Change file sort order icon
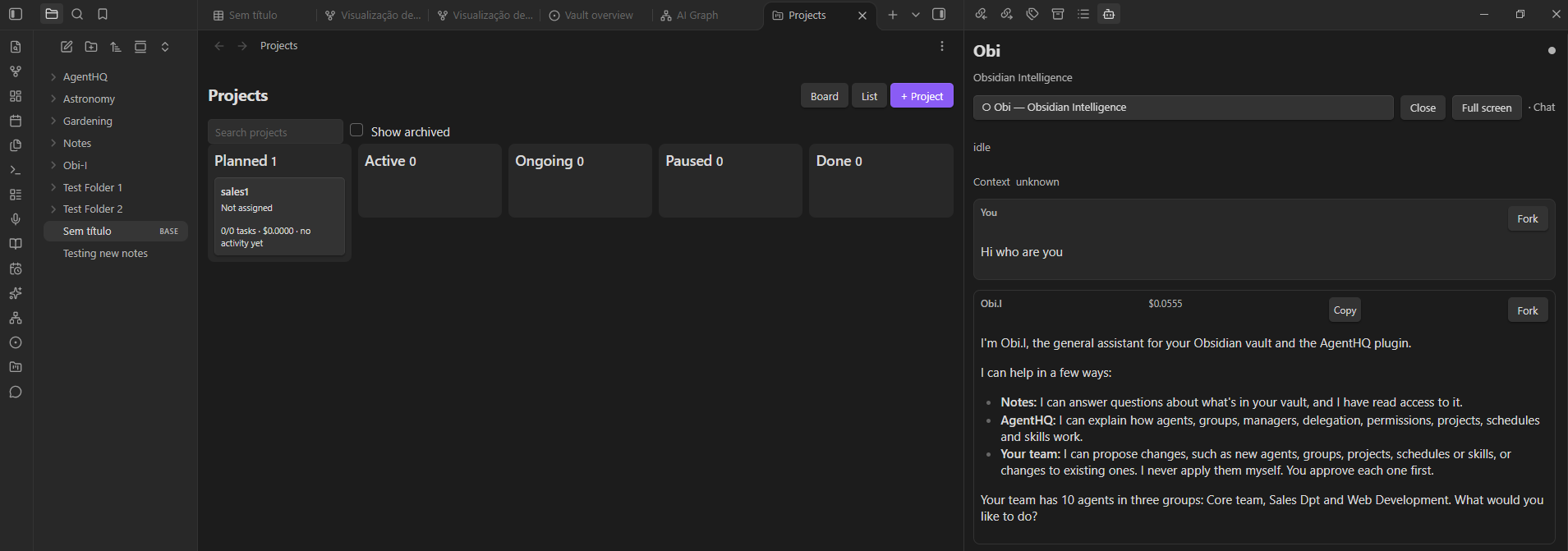Image resolution: width=1568 pixels, height=551 pixels. [x=116, y=47]
